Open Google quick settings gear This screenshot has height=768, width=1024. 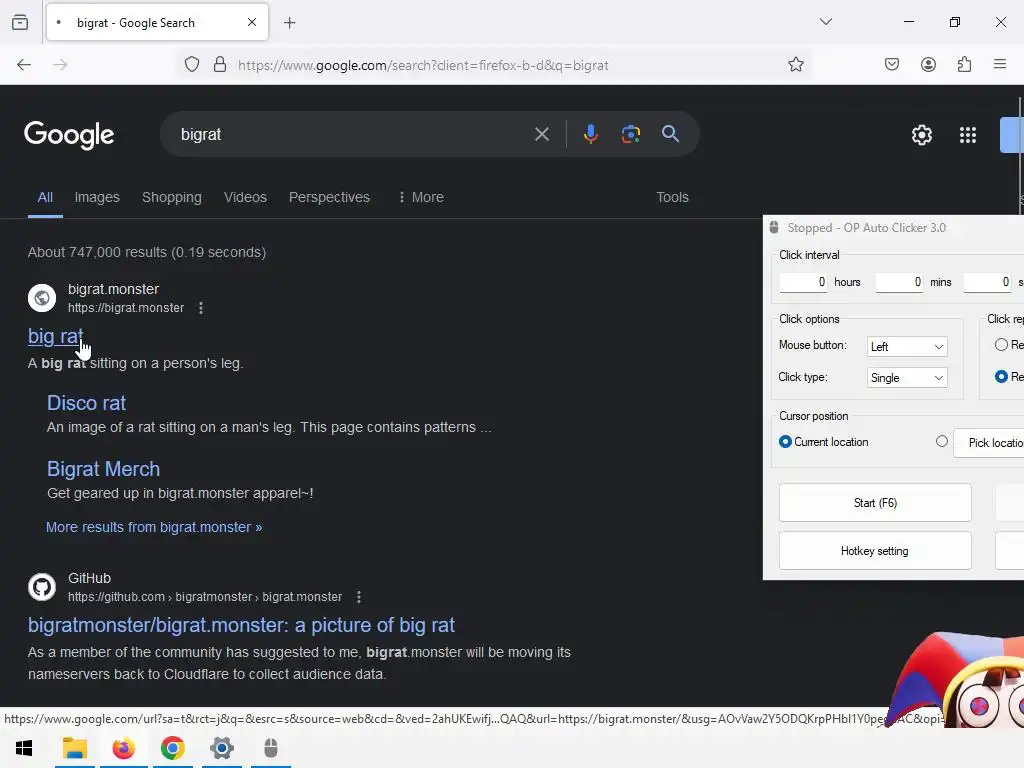(x=921, y=135)
